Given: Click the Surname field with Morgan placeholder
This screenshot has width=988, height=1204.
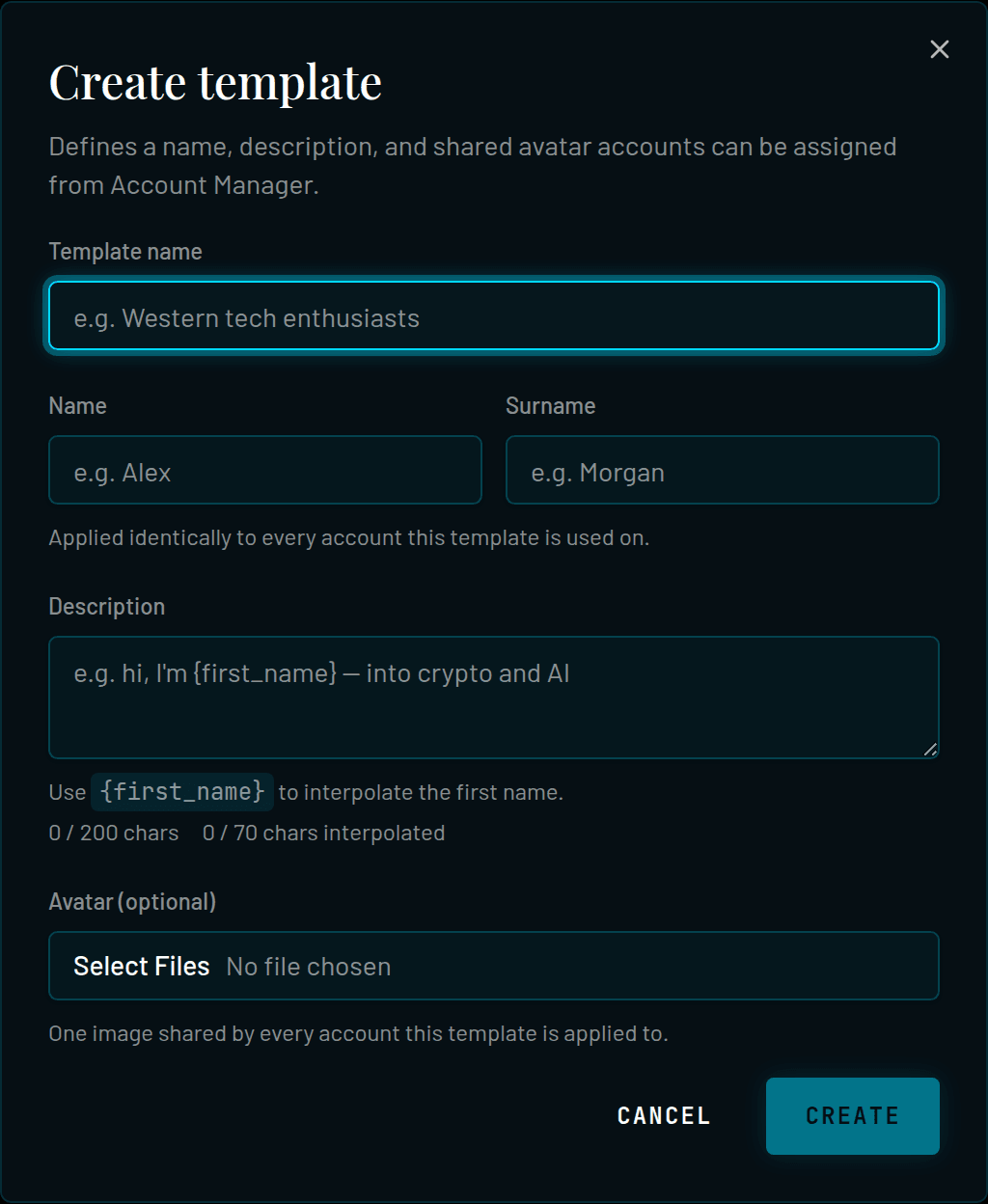Looking at the screenshot, I should 723,470.
